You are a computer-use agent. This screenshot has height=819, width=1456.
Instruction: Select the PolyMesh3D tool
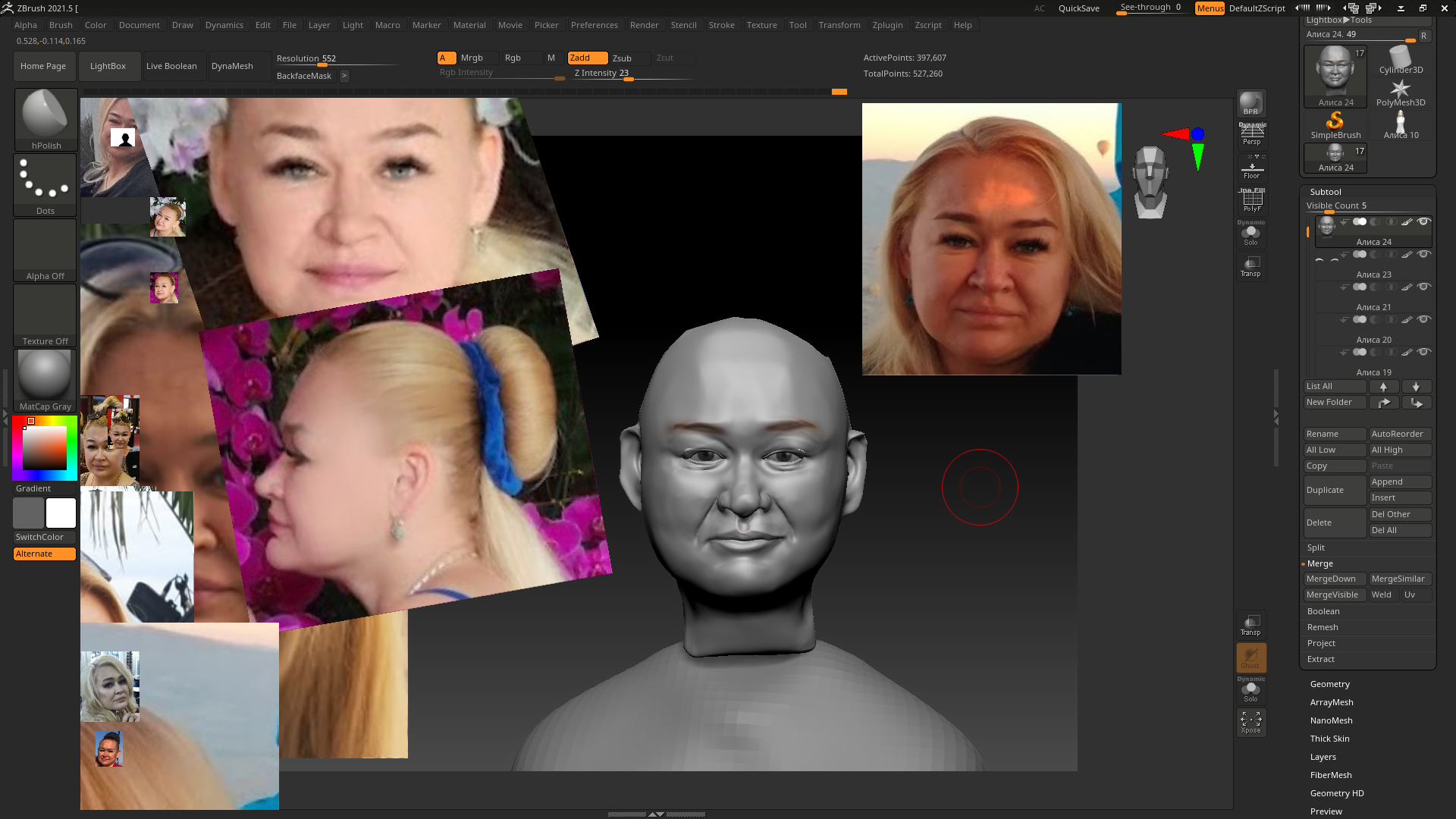(1401, 93)
